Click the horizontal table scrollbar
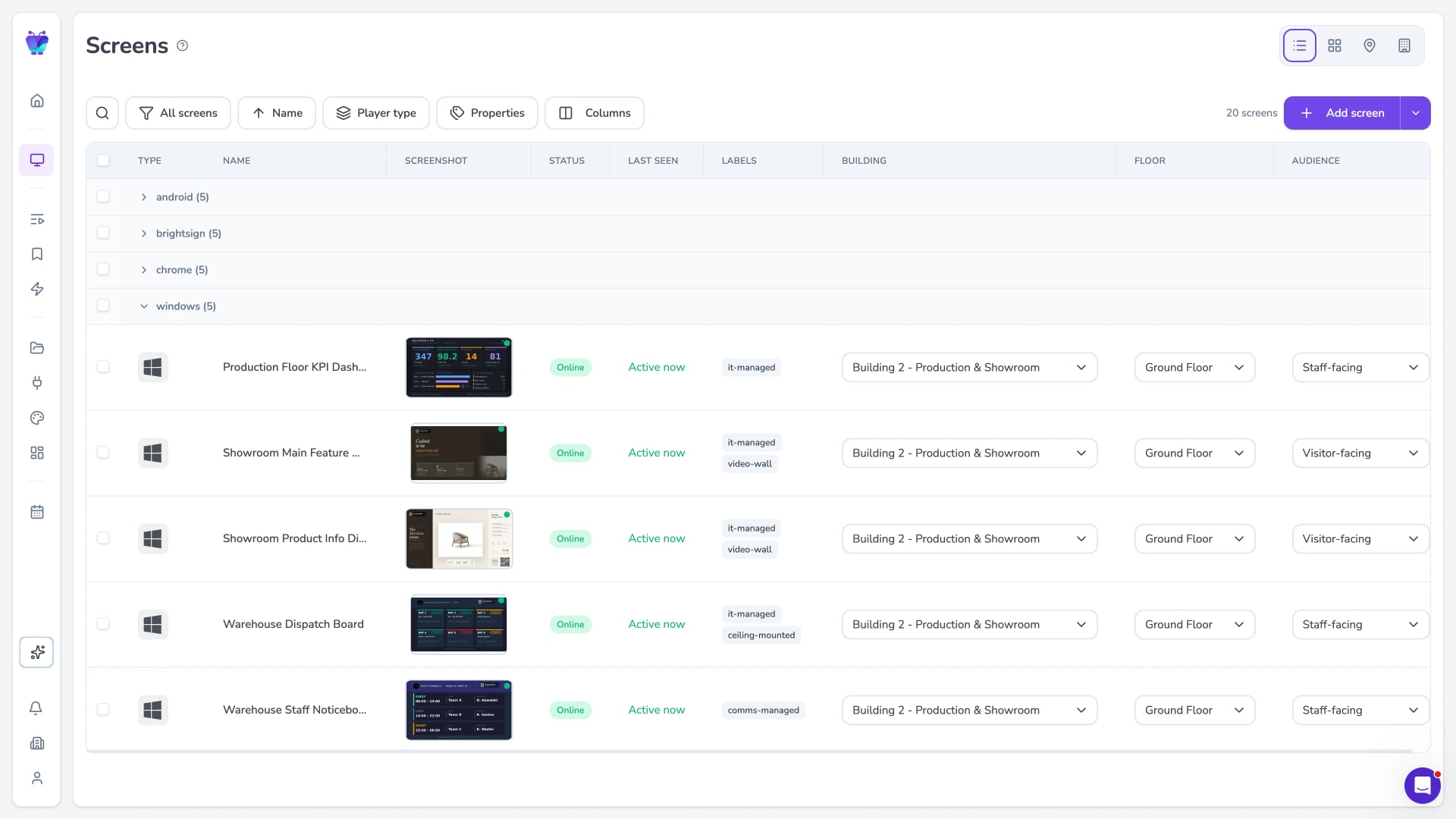The height and width of the screenshot is (819, 1456). 749,752
